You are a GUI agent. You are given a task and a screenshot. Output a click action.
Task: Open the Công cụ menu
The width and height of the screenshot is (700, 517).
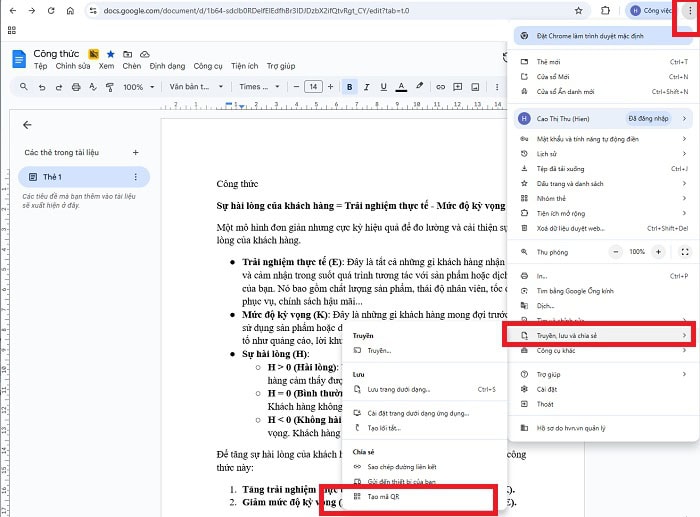click(x=208, y=66)
